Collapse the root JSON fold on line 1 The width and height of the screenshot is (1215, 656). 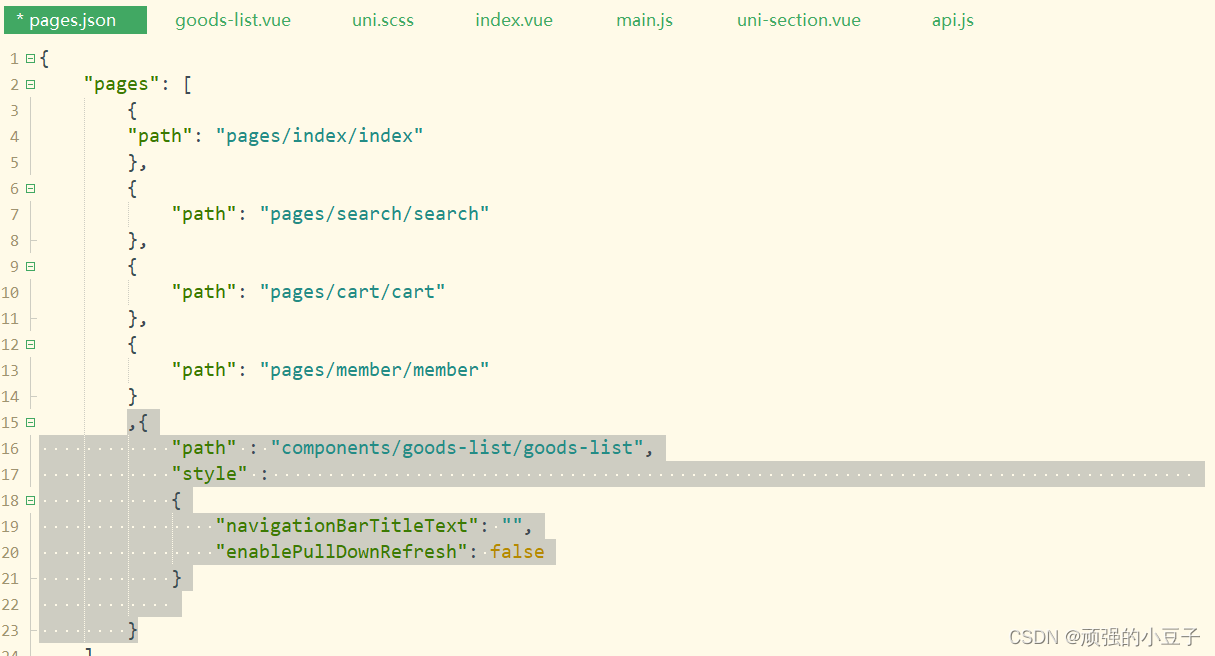pos(29,58)
